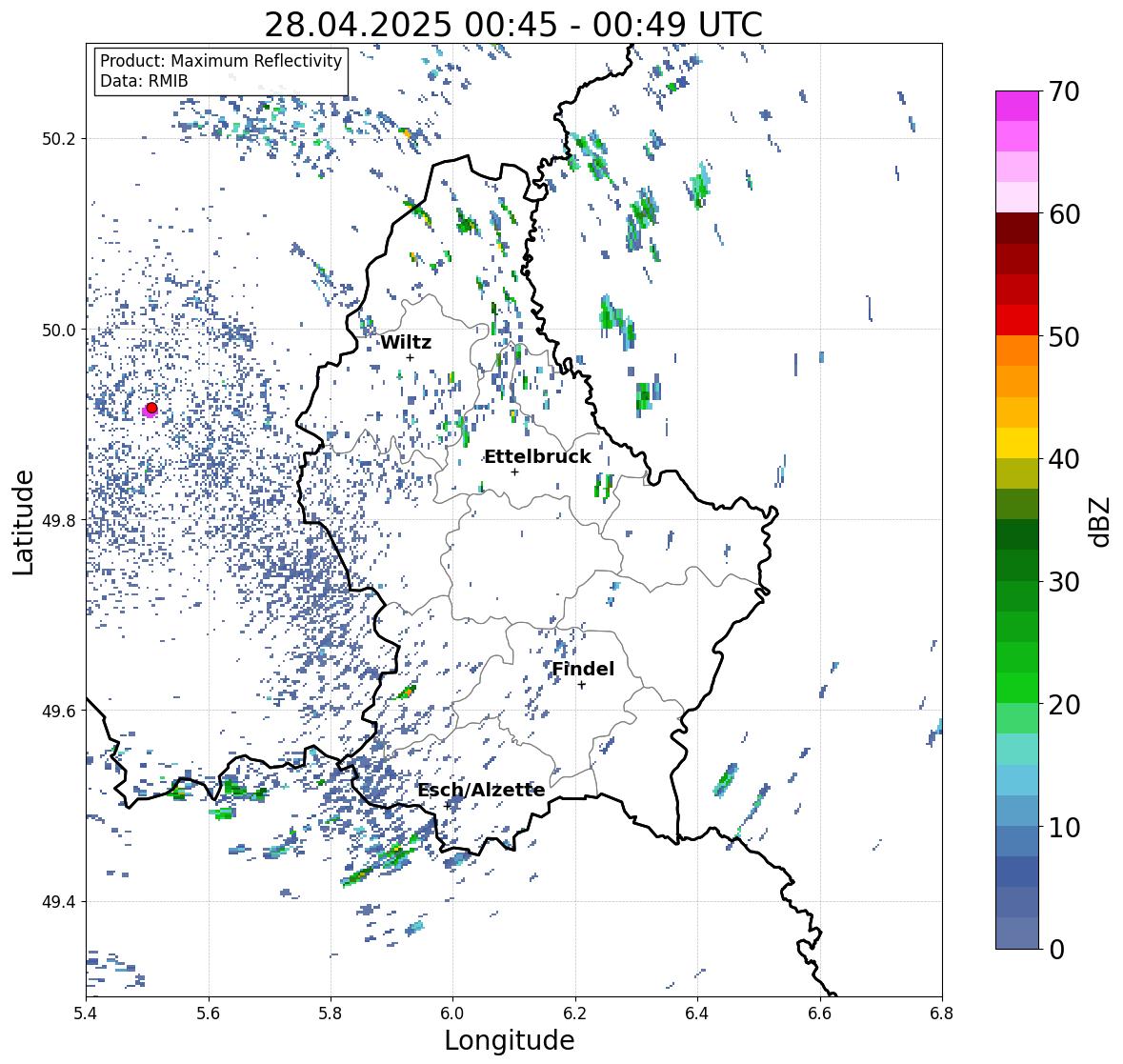
Task: Click the colorbar tick label 30
Action: click(x=1064, y=581)
